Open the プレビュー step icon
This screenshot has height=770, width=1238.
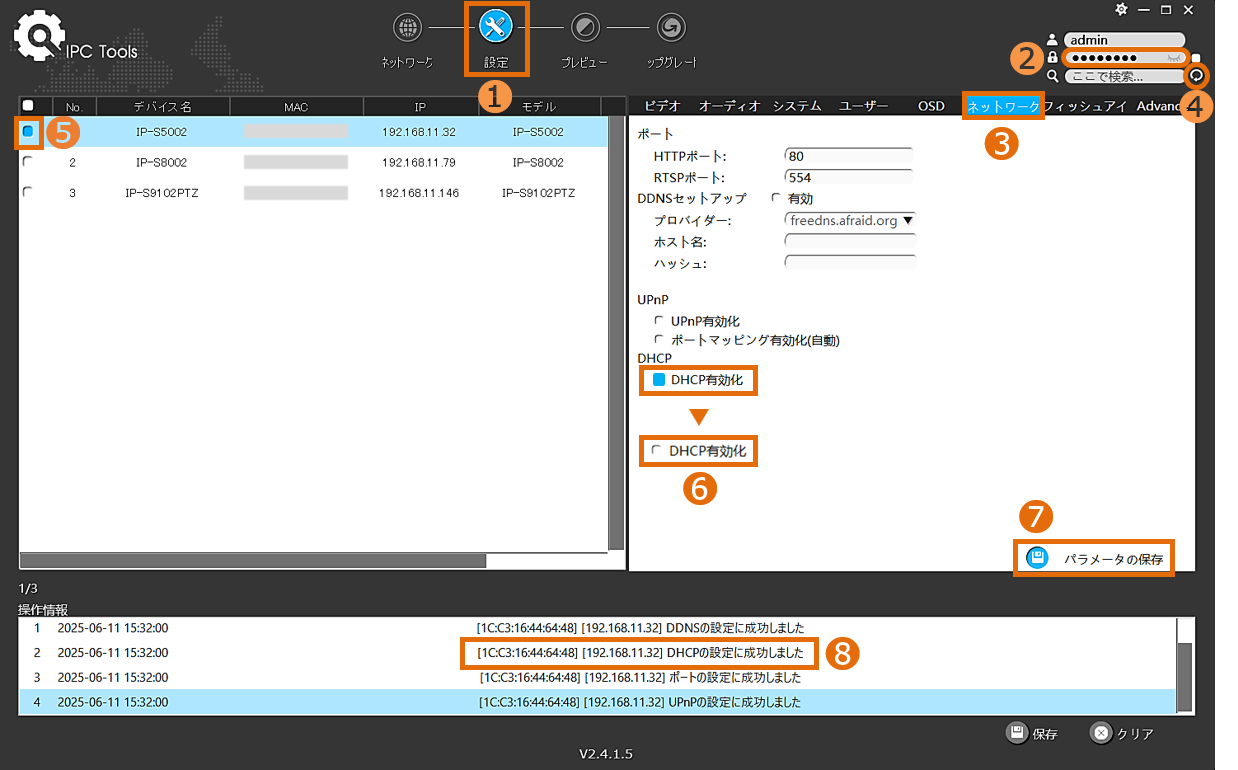585,28
